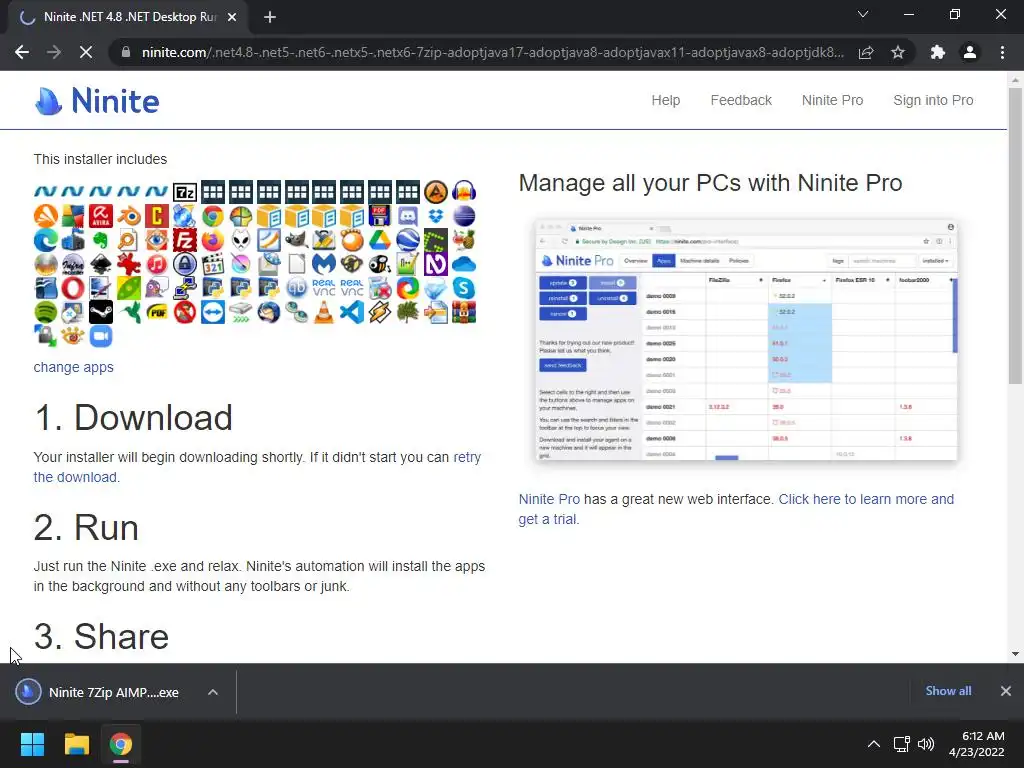Viewport: 1024px width, 768px height.
Task: Click the Steam icon
Action: [101, 312]
